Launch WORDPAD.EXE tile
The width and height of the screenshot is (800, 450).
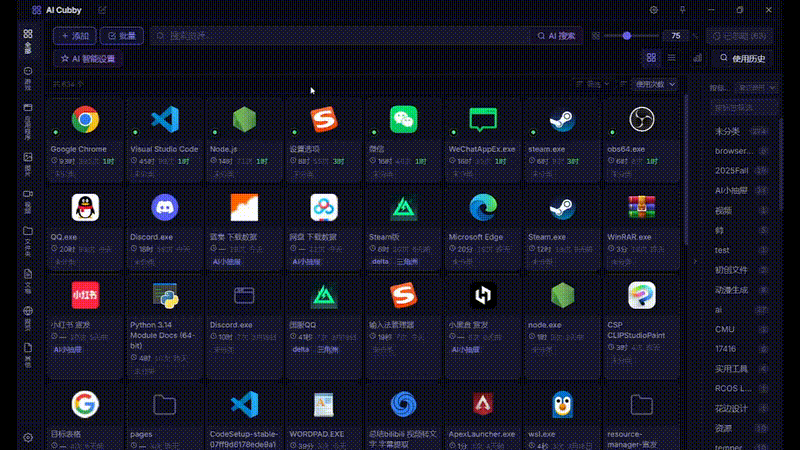coord(323,416)
